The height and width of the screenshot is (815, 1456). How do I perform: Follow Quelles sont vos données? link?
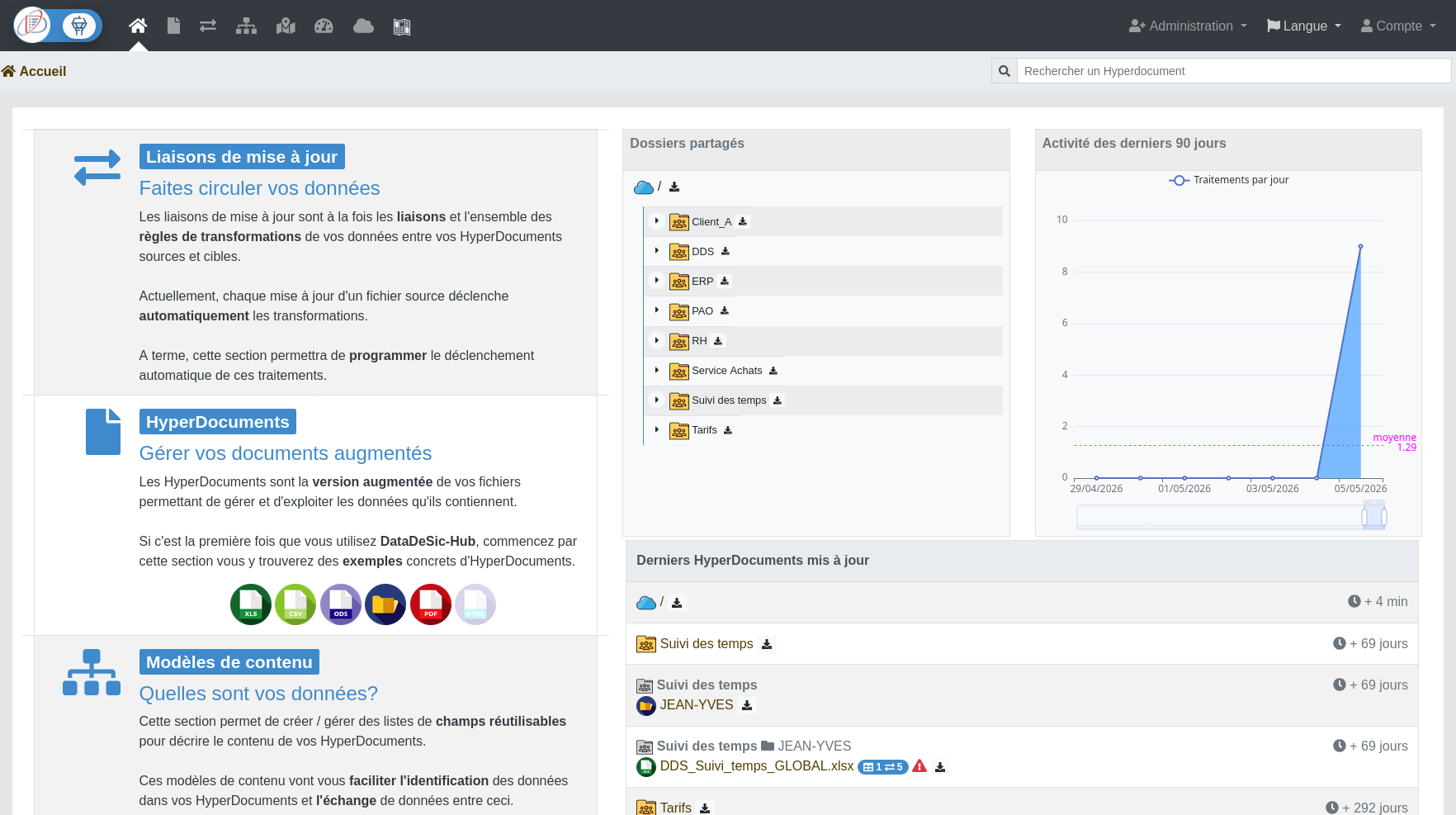[x=258, y=694]
